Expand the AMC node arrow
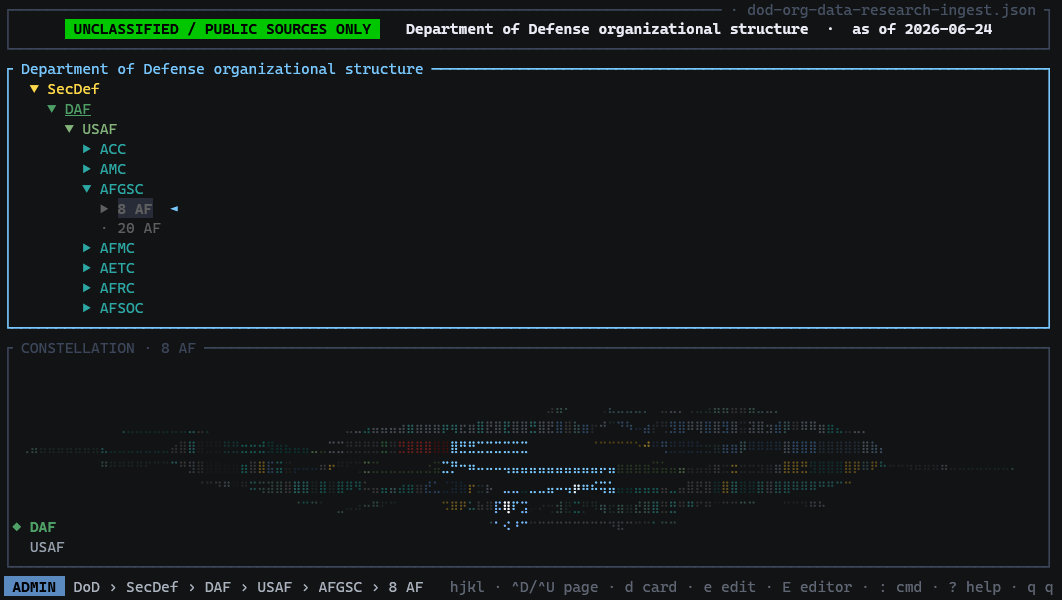 (x=87, y=169)
